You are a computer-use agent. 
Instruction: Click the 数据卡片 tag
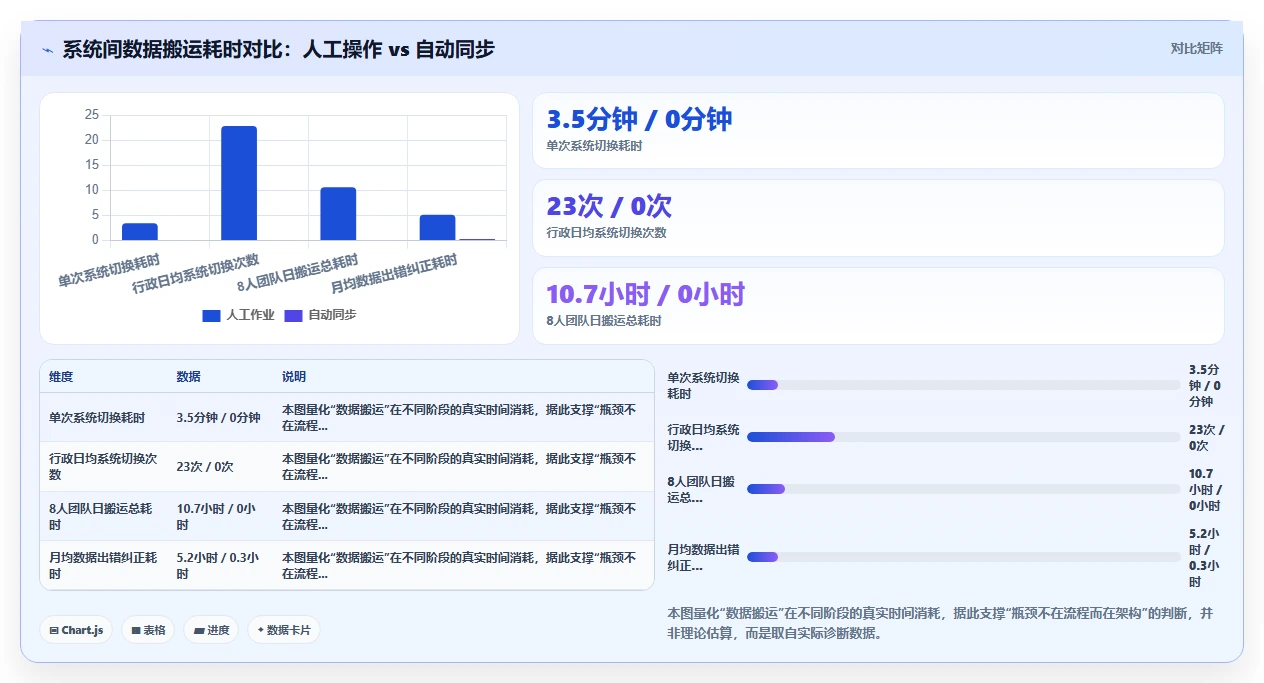284,630
